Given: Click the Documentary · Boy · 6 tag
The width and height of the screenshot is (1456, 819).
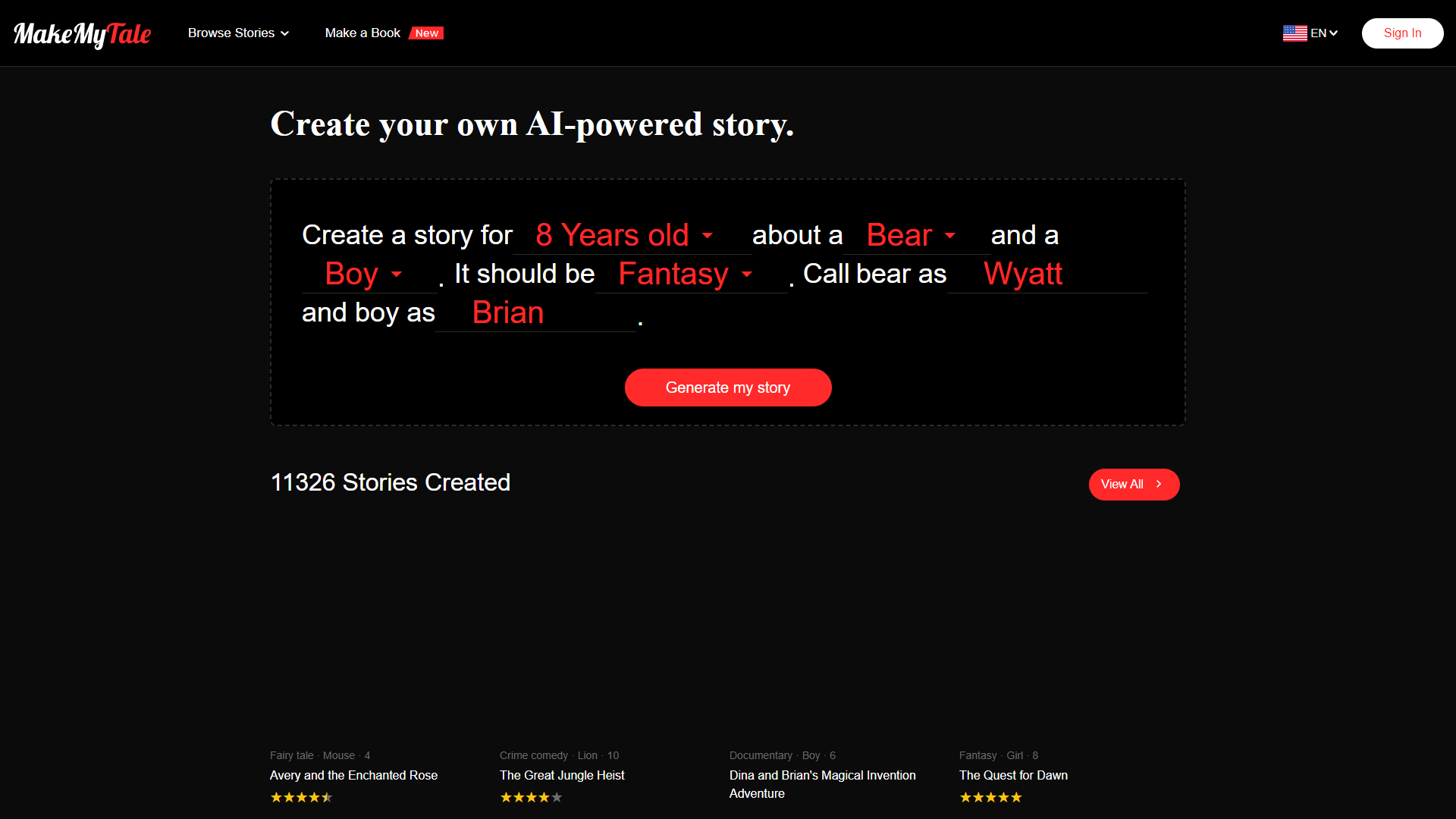Looking at the screenshot, I should click(x=783, y=755).
